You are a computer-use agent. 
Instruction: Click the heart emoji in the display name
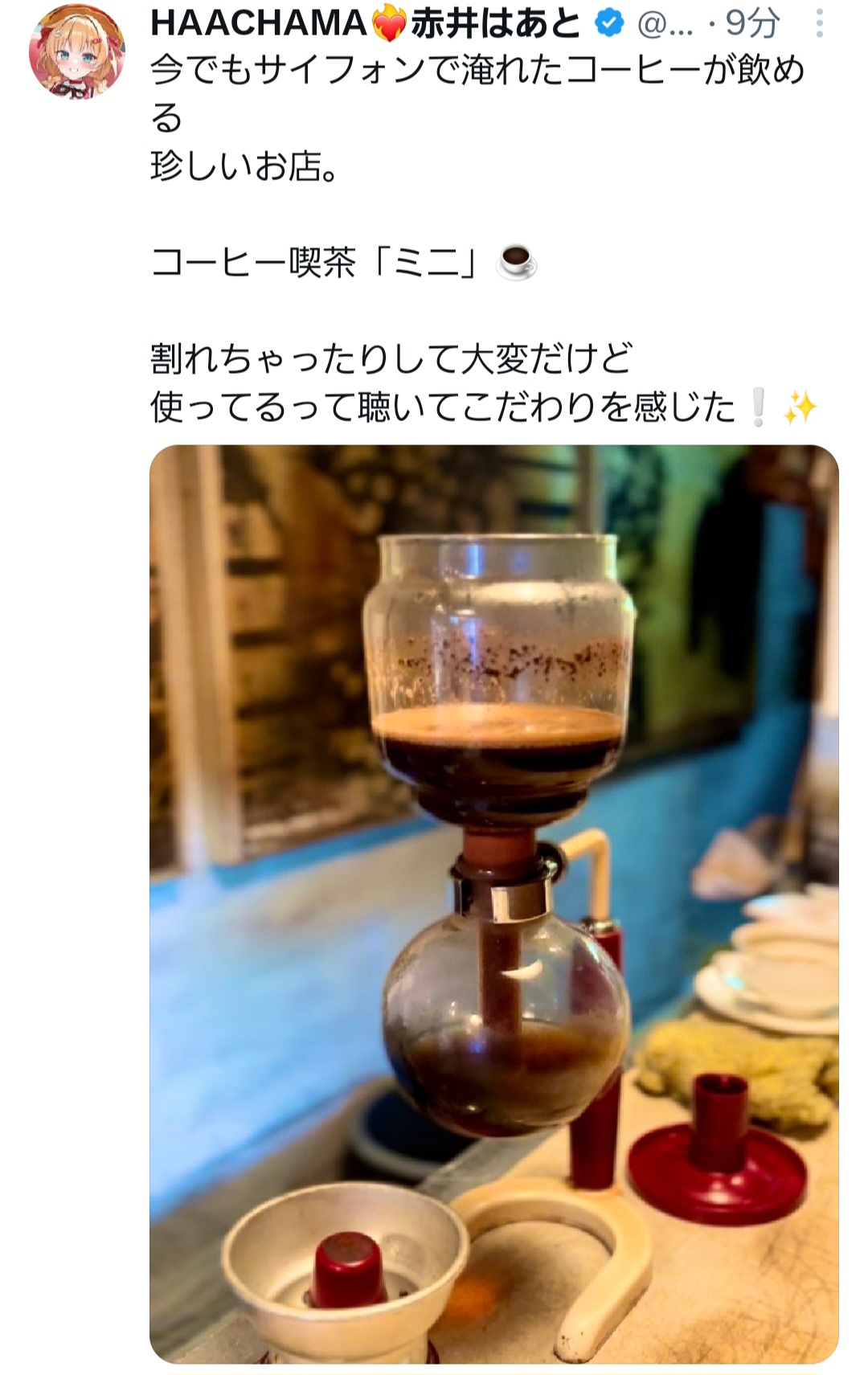click(x=389, y=26)
